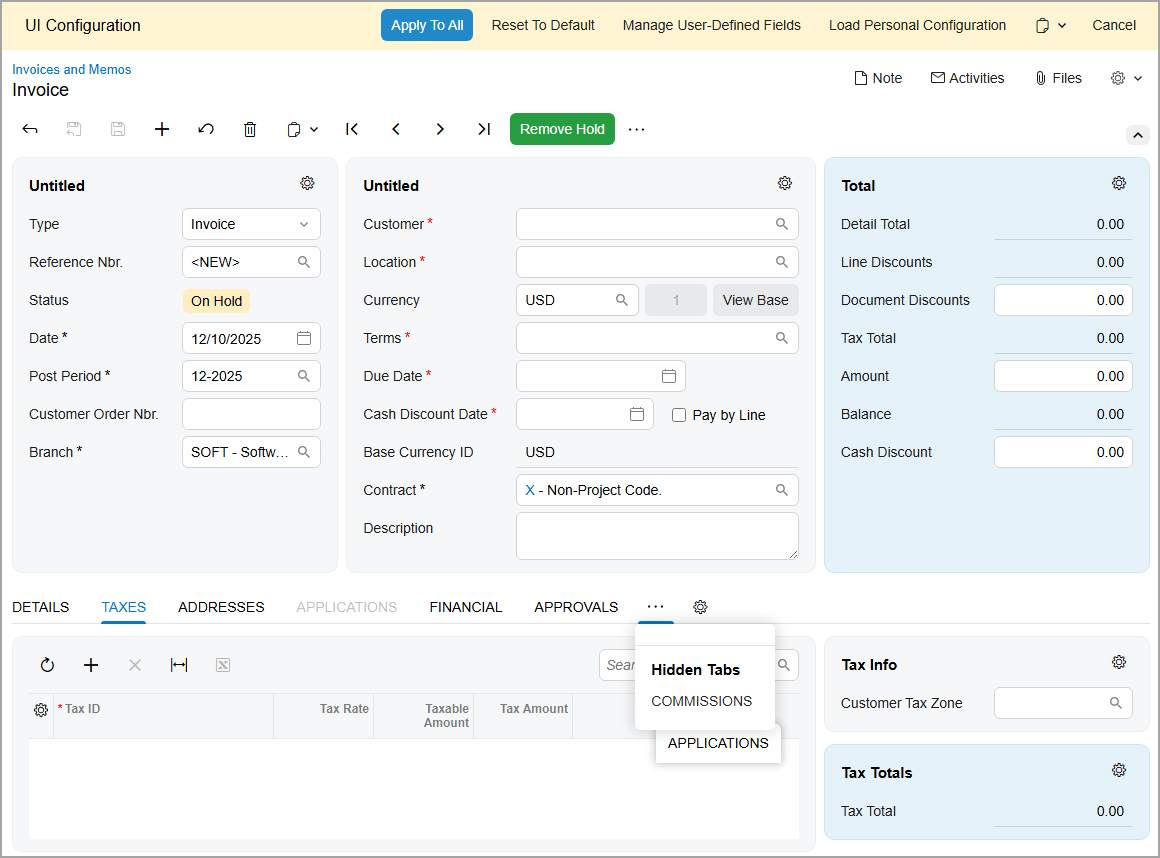Viewport: 1160px width, 858px height.
Task: Cancel the UI Configuration mode
Action: coord(1114,25)
